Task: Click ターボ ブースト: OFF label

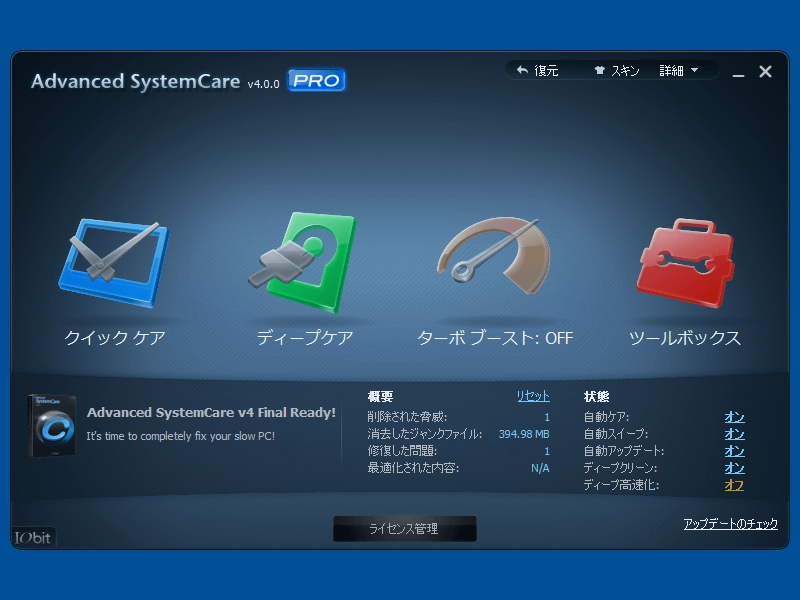Action: (x=495, y=338)
